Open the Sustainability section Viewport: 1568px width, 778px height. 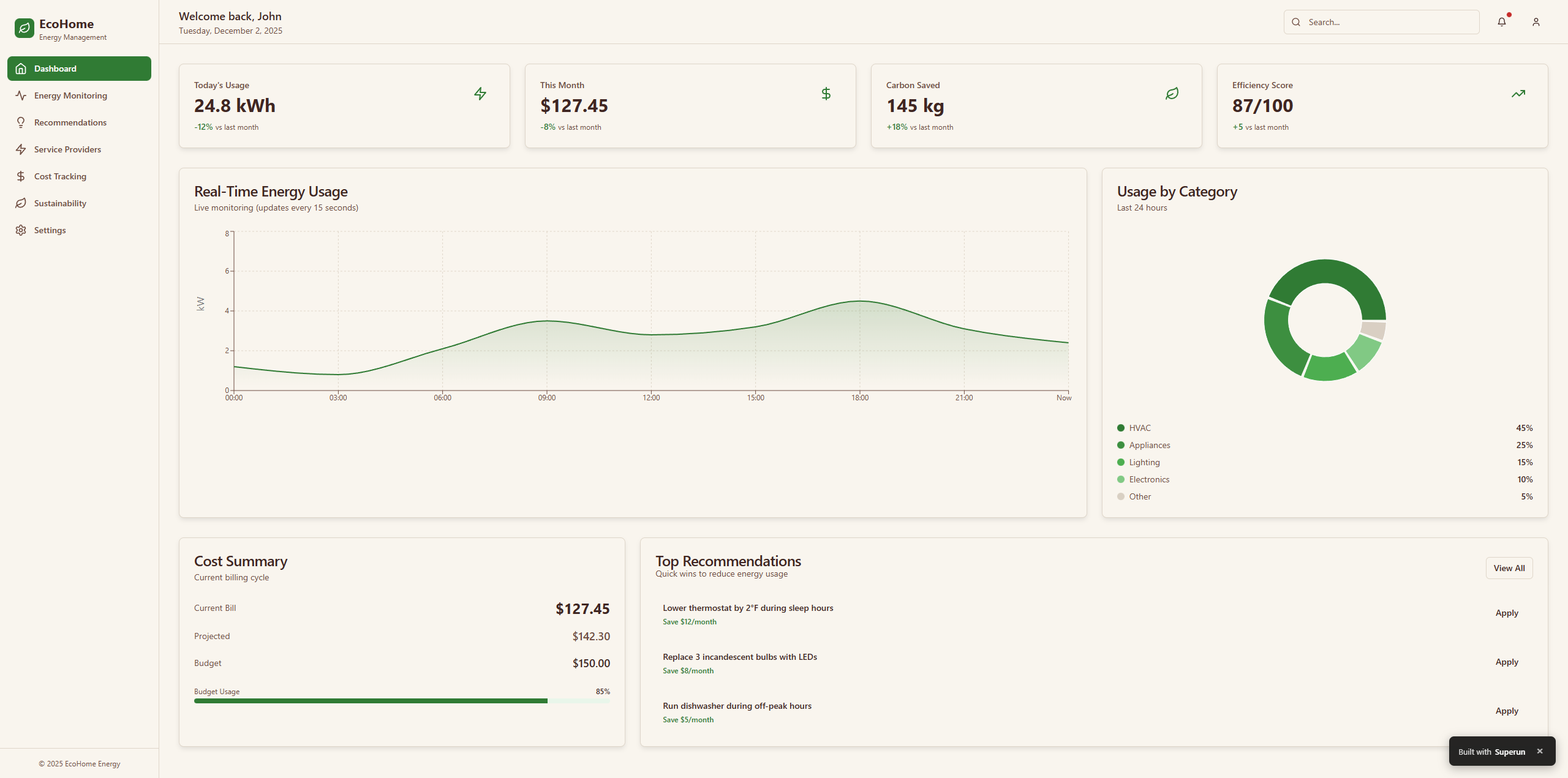point(60,203)
